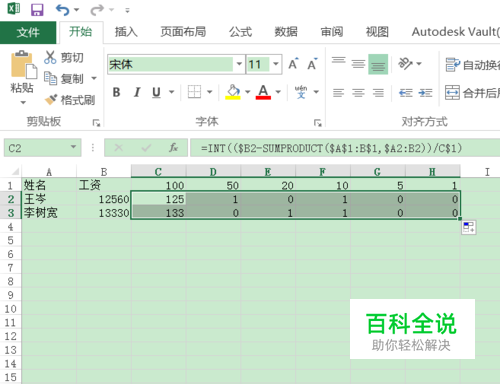Open the Autodesk Vault tab

[x=455, y=32]
